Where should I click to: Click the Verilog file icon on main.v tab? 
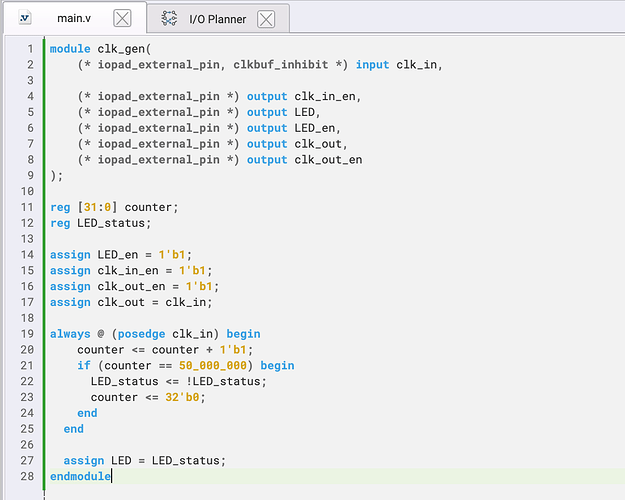[x=25, y=18]
